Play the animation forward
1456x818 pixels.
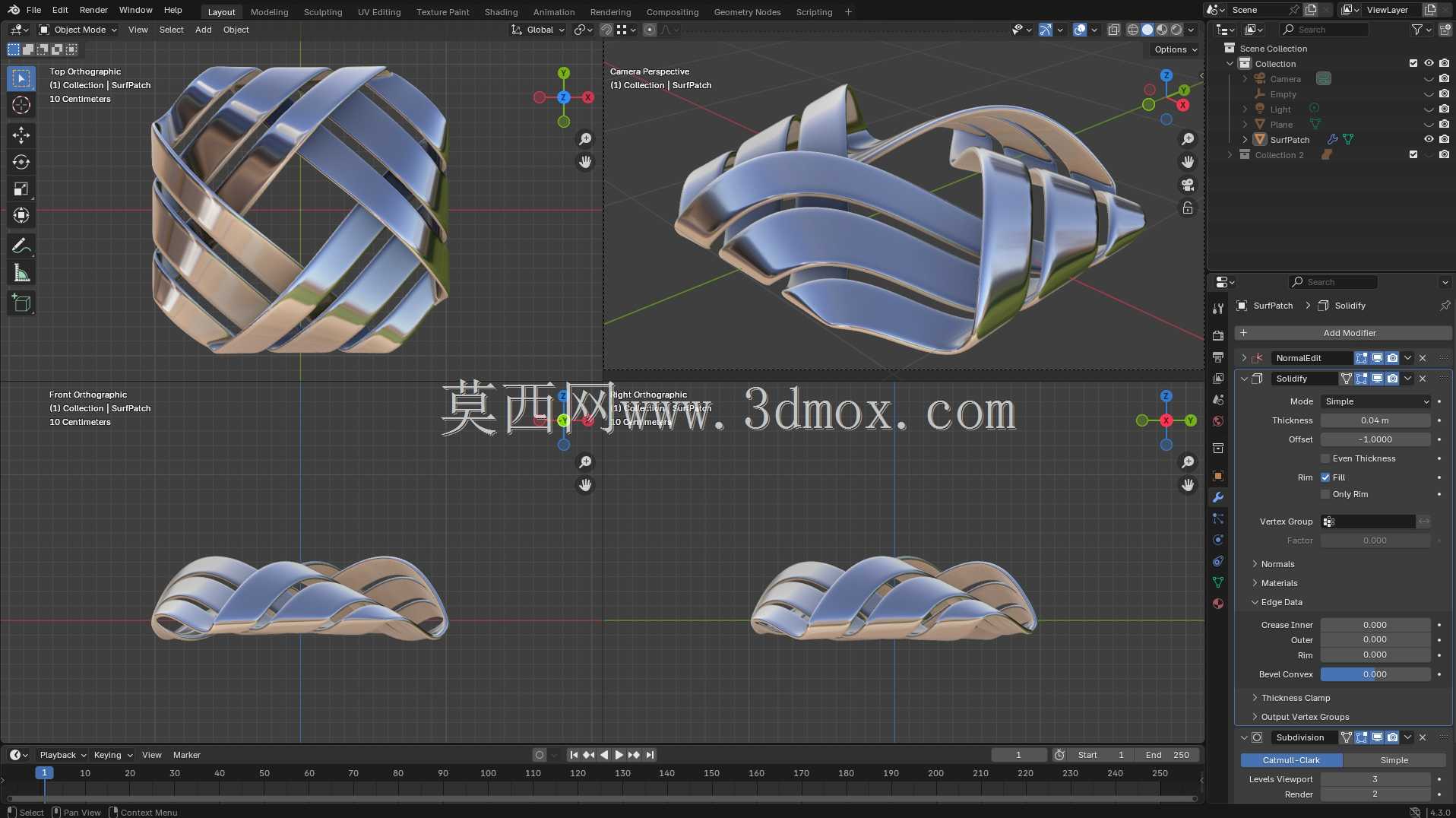(619, 755)
